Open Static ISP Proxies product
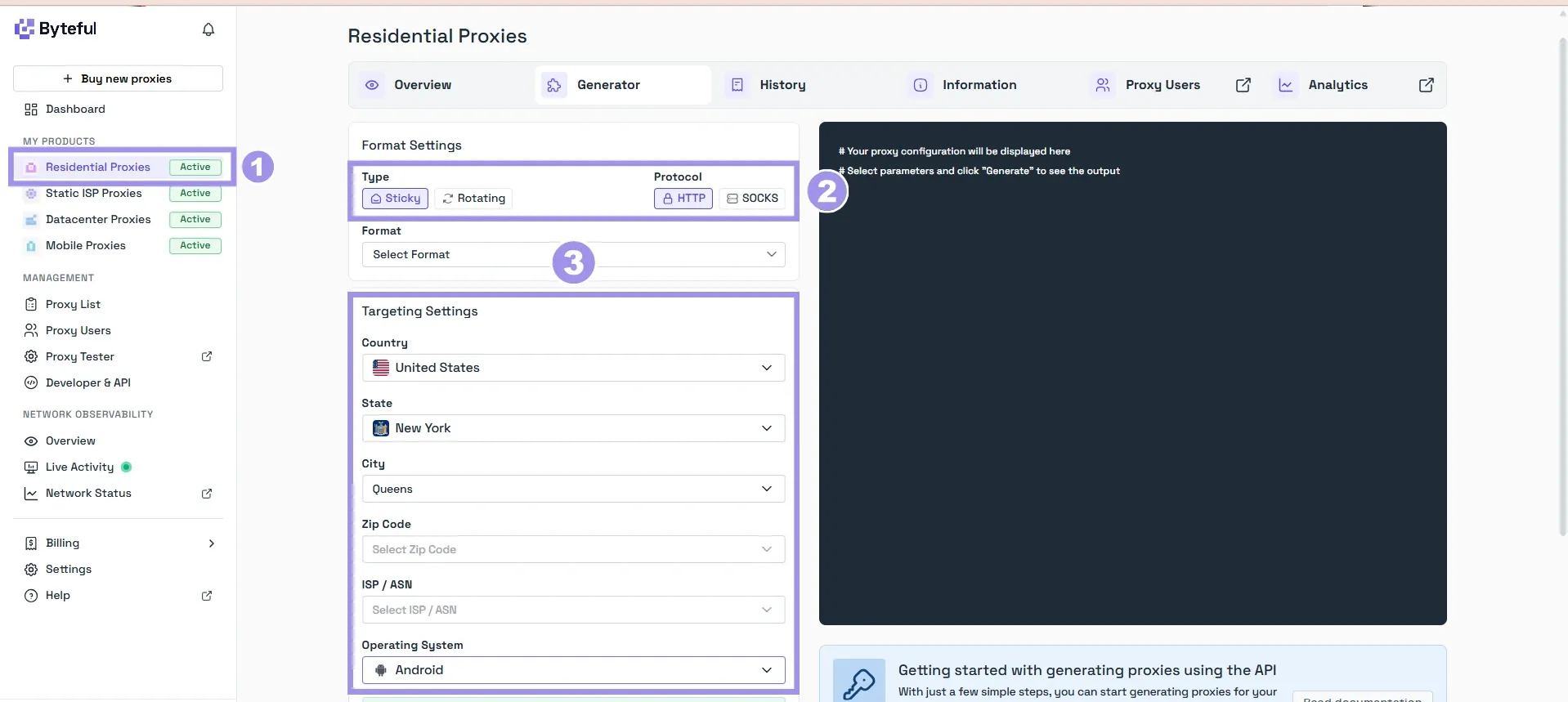This screenshot has width=1568, height=702. 93,193
